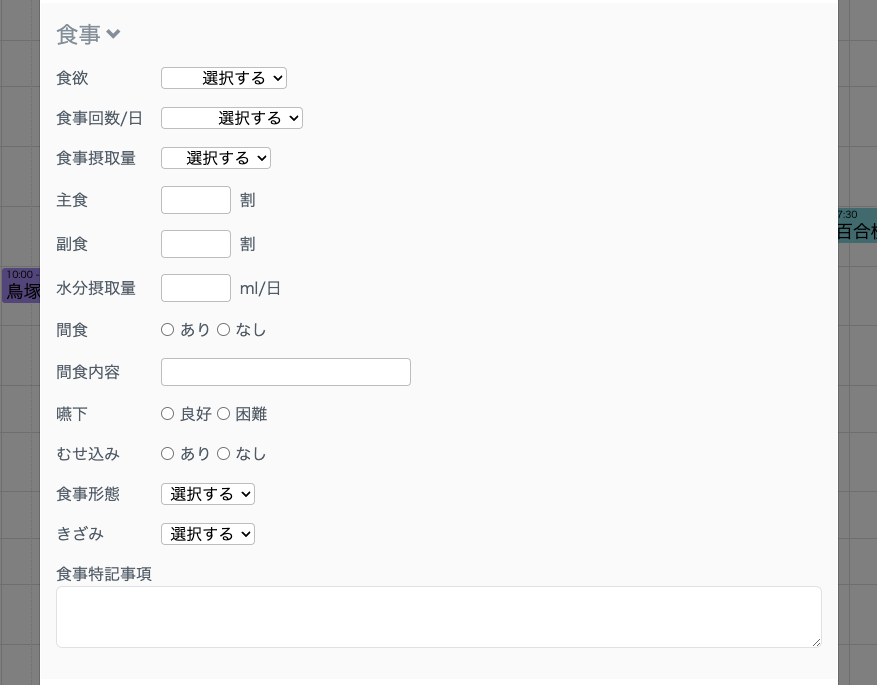Open the 食事回数/日 dropdown
This screenshot has height=685, width=877.
click(231, 118)
